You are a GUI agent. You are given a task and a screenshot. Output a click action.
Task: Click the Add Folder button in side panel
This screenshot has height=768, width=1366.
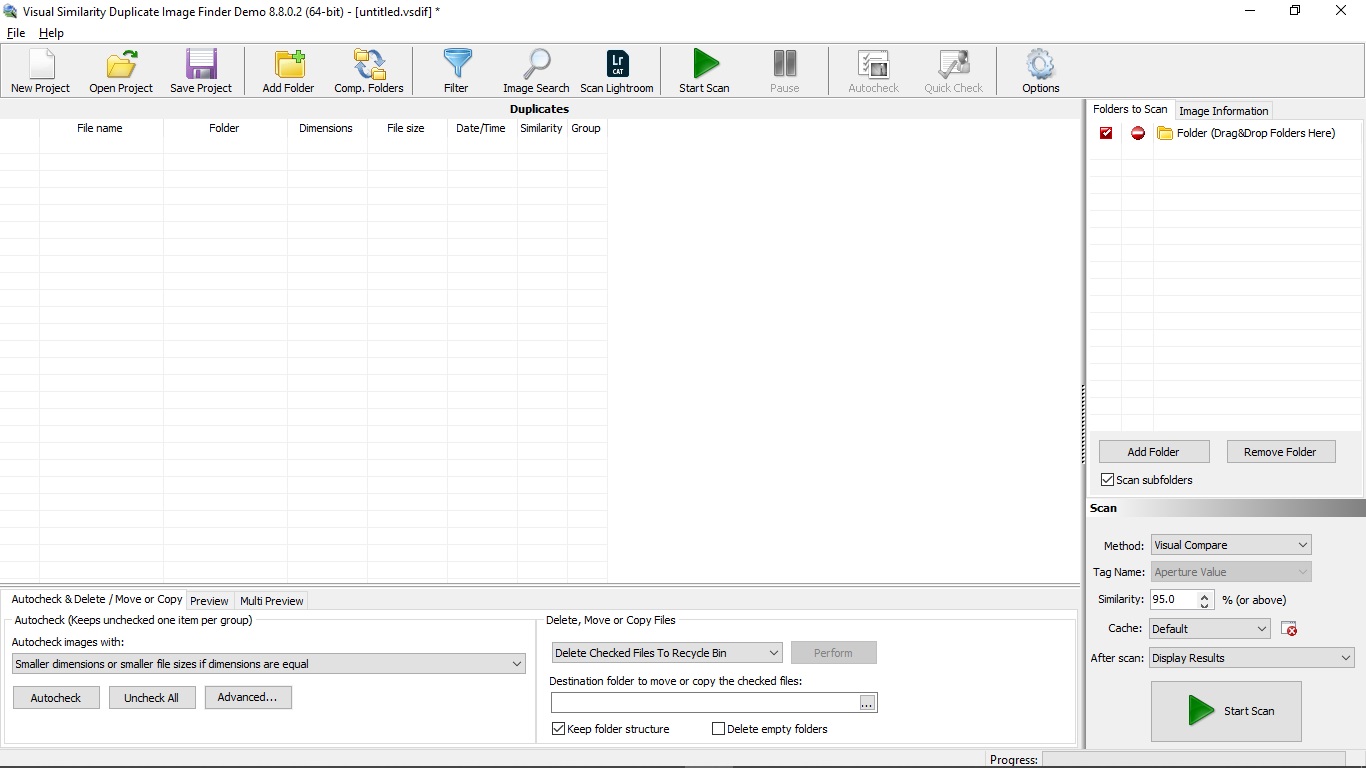click(1154, 452)
